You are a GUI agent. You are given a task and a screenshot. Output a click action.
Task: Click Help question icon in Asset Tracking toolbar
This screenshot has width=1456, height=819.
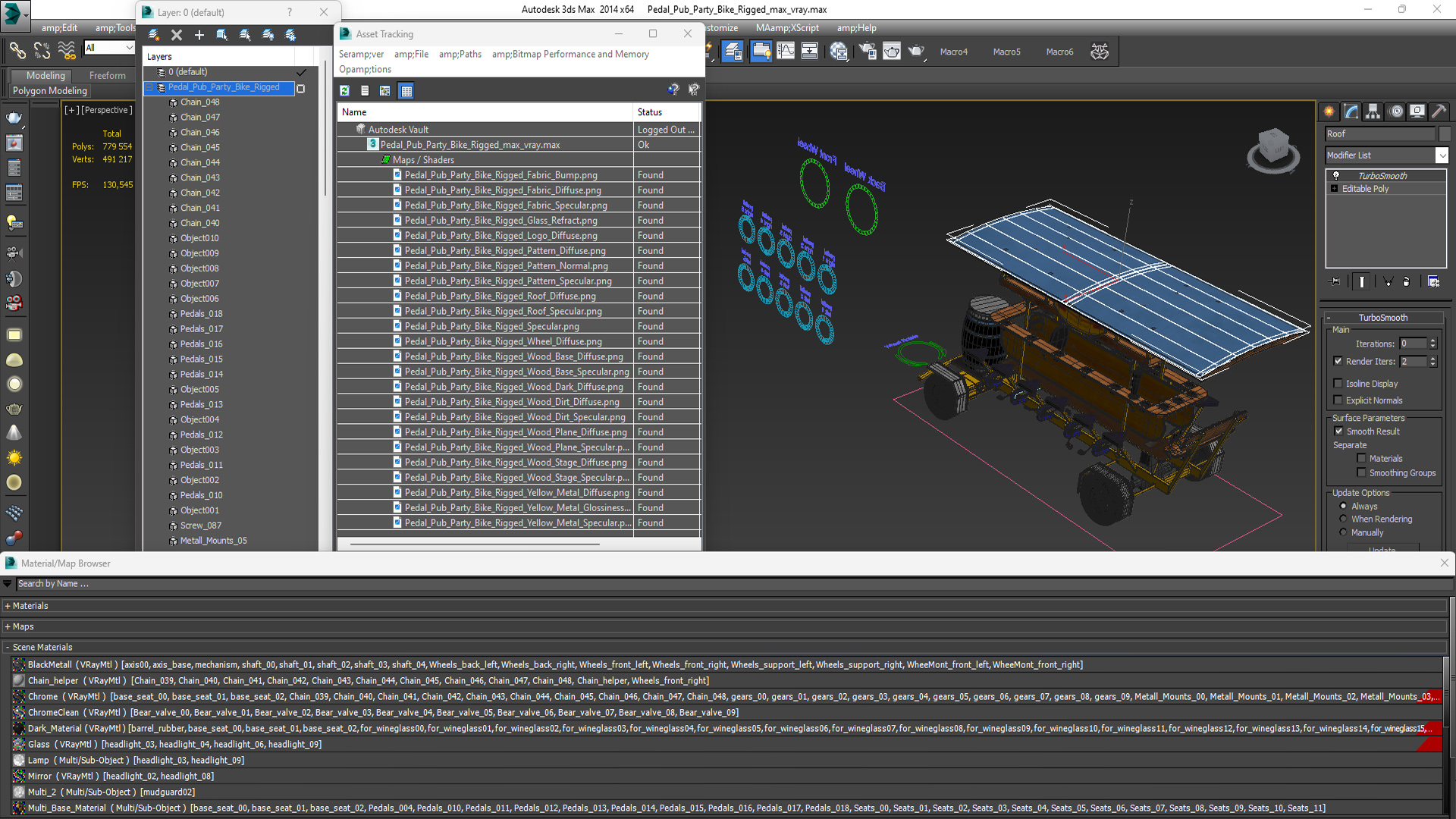coord(673,89)
